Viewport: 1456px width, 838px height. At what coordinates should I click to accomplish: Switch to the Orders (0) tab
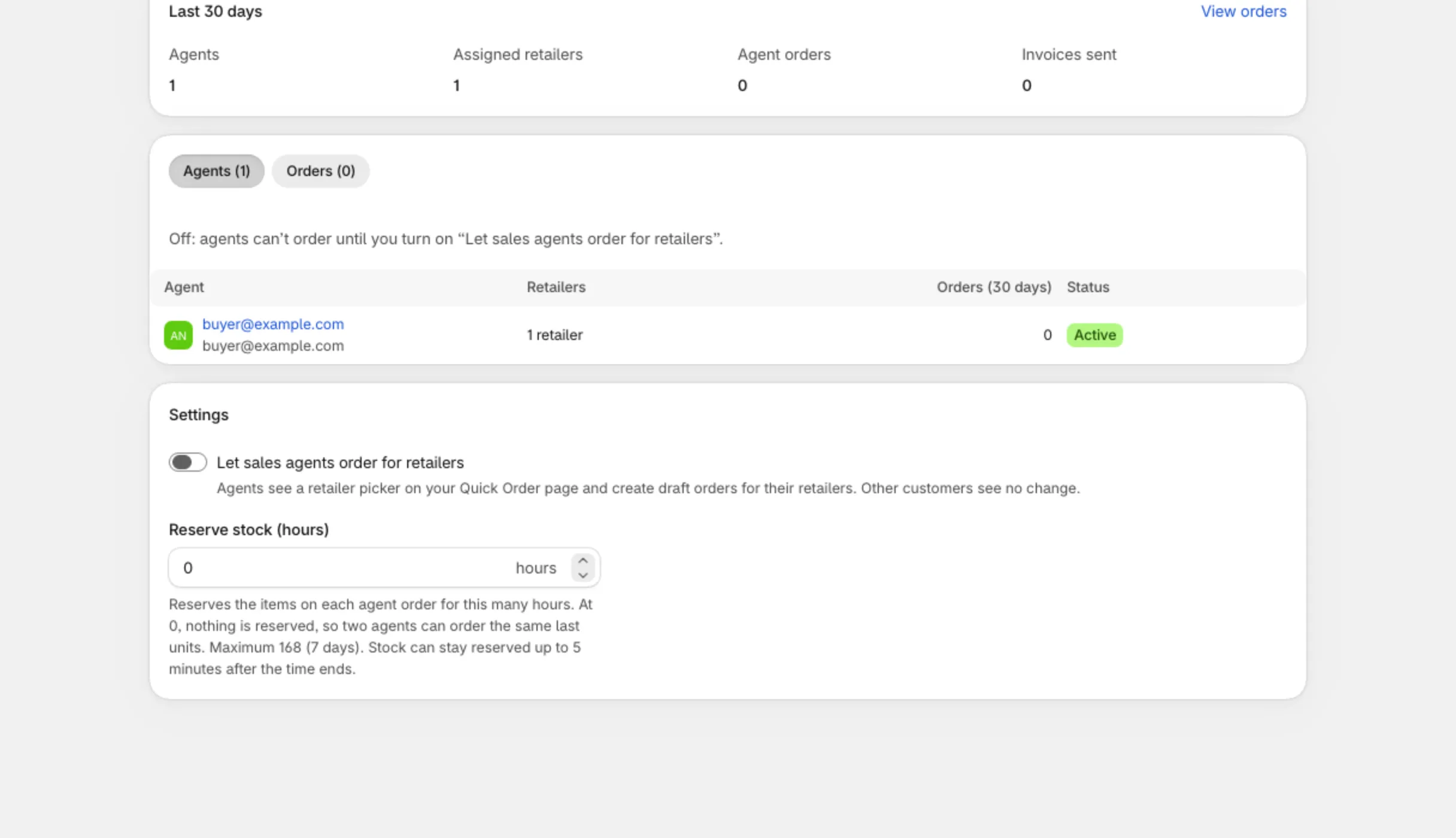click(x=320, y=171)
